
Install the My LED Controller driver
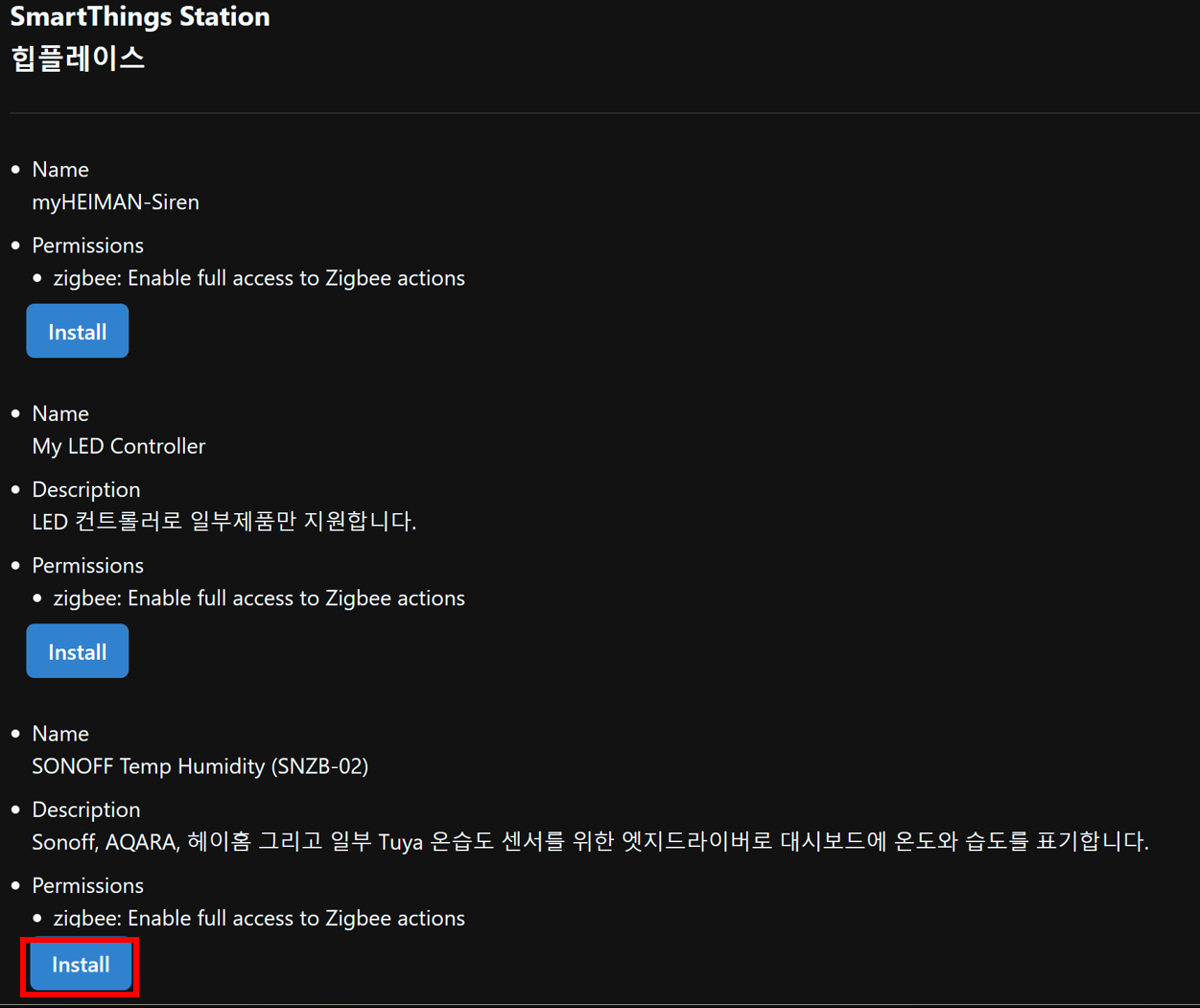pyautogui.click(x=77, y=651)
